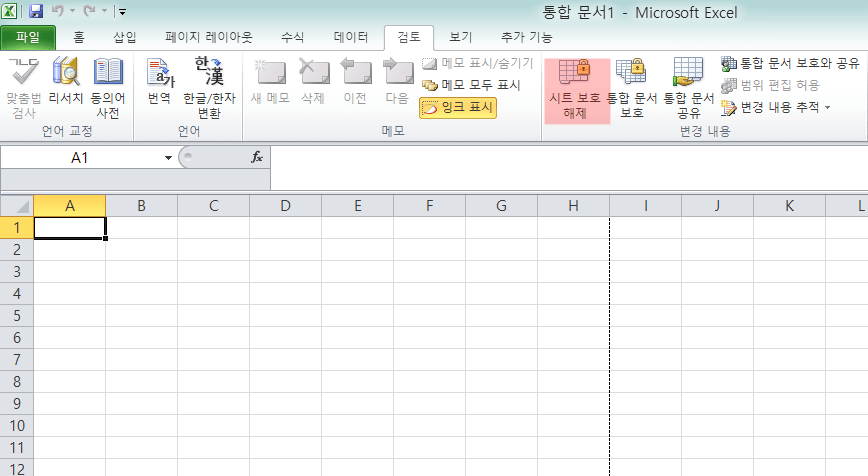Open the 동의어 사전 thesaurus

point(108,87)
